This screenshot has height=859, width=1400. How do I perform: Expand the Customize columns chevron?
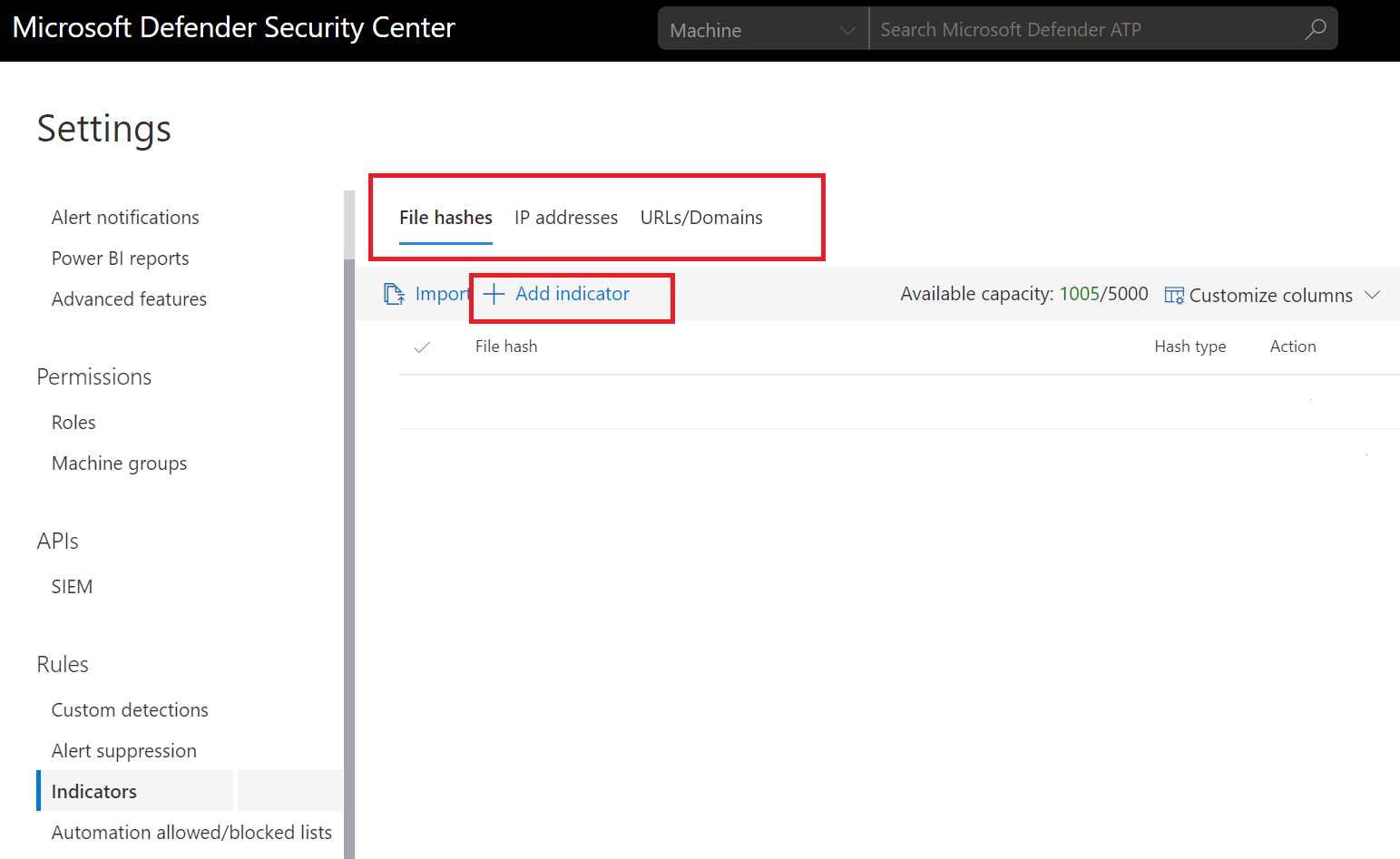coord(1372,295)
